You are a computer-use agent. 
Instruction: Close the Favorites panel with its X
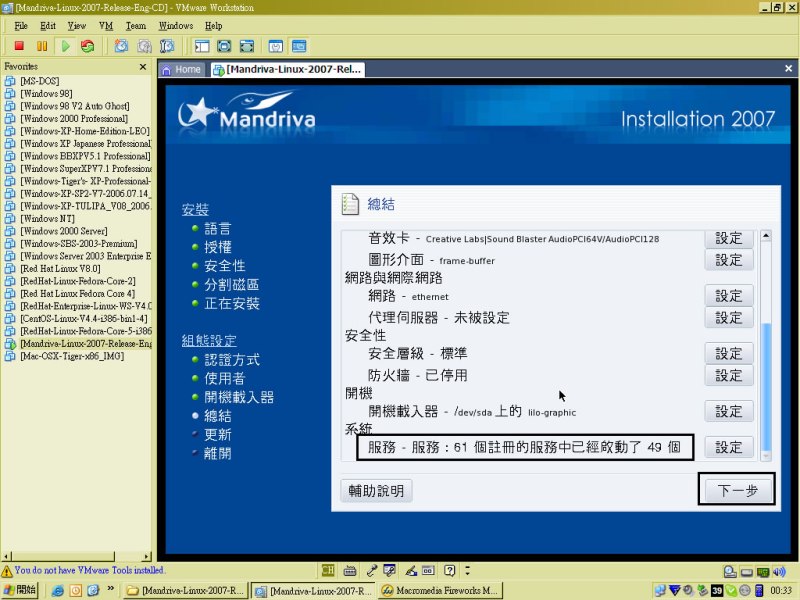tap(143, 67)
